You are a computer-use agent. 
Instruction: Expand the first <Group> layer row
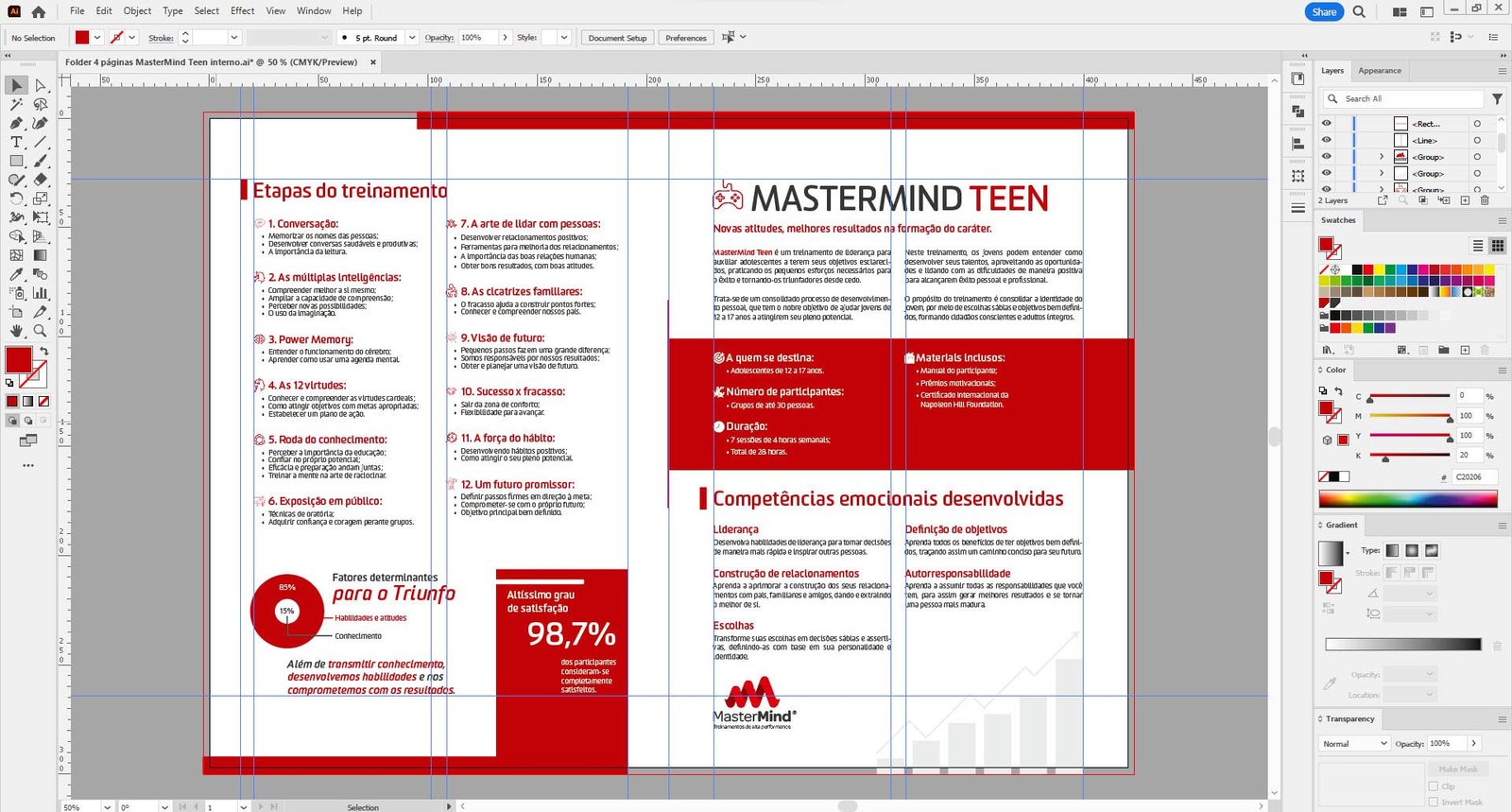pyautogui.click(x=1382, y=157)
